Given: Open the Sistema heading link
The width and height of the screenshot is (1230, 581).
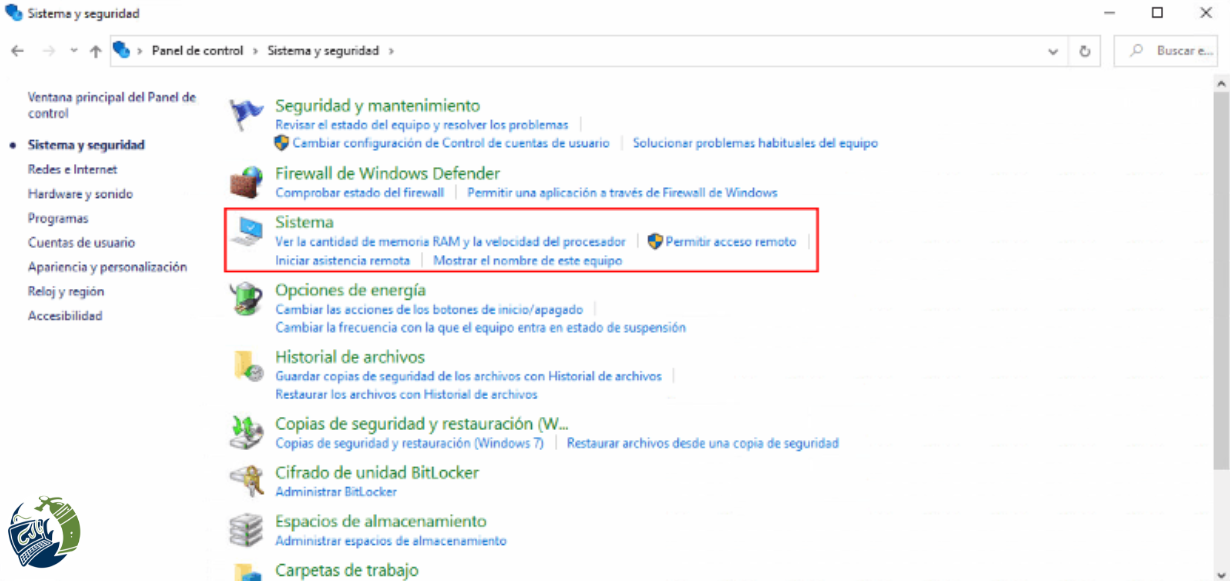Looking at the screenshot, I should coord(304,222).
